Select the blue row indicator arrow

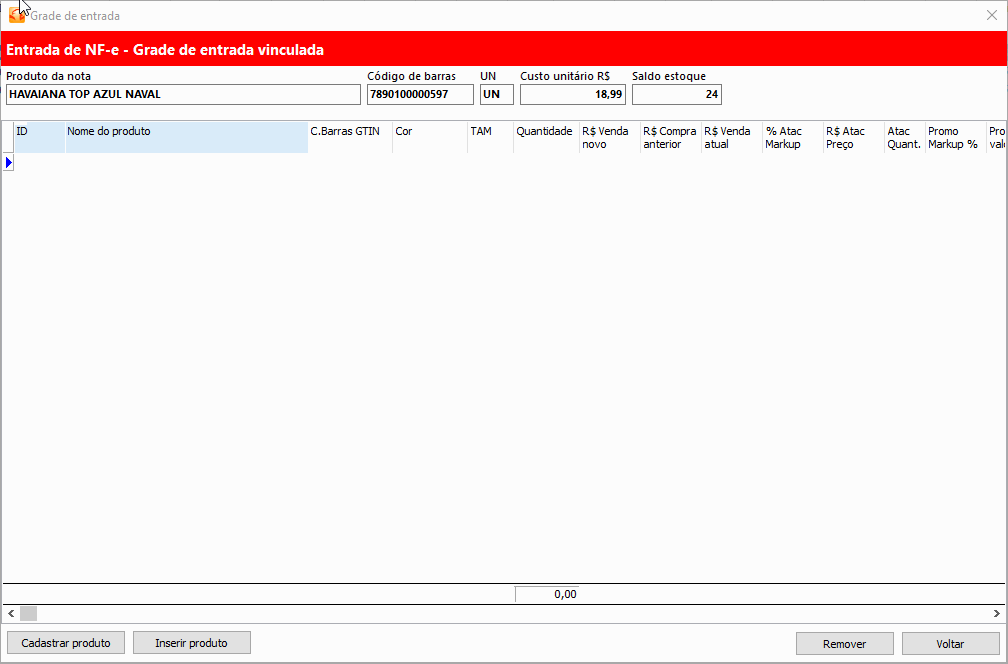click(8, 162)
